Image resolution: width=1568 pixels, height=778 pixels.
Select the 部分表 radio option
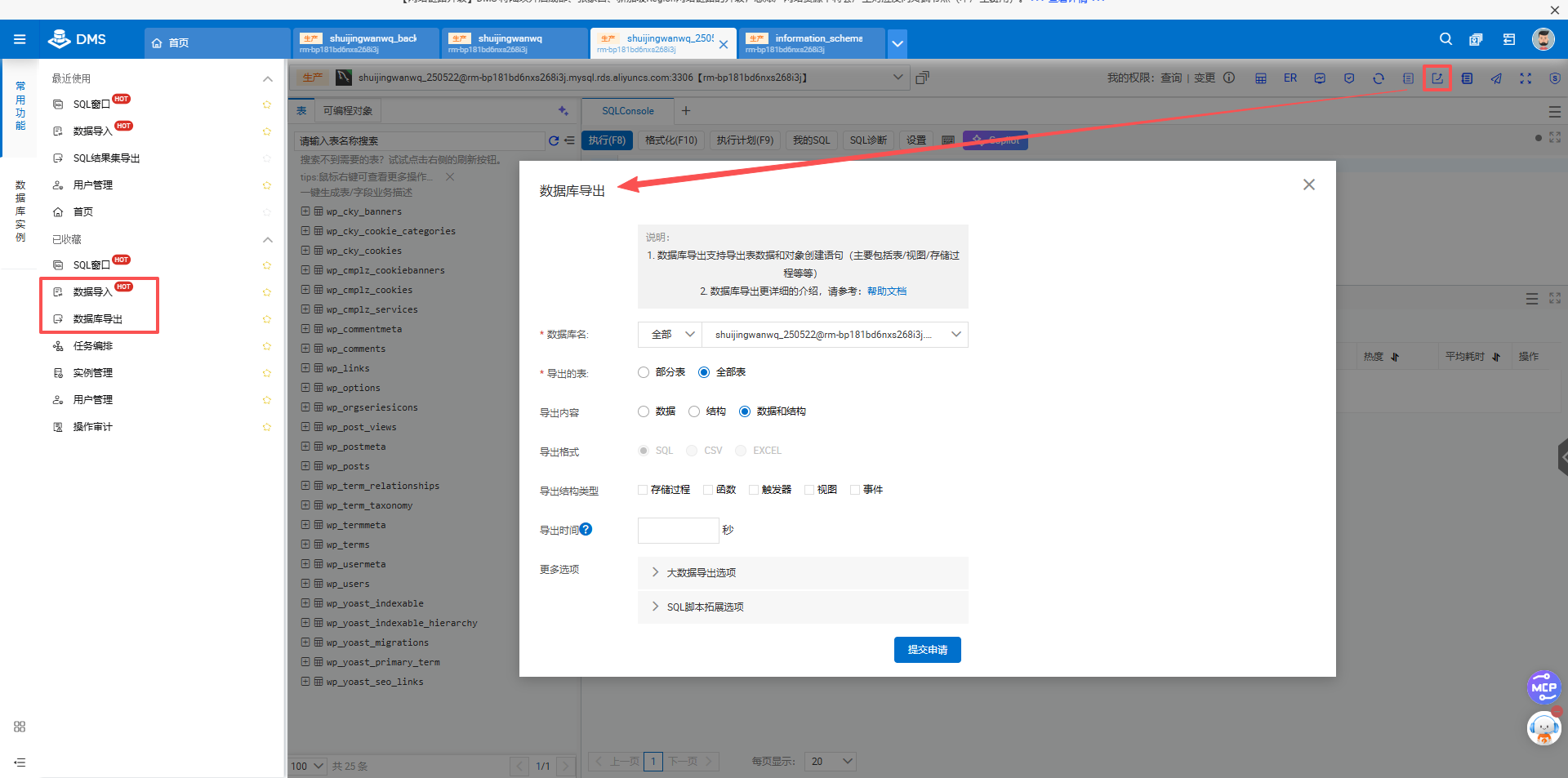(644, 372)
